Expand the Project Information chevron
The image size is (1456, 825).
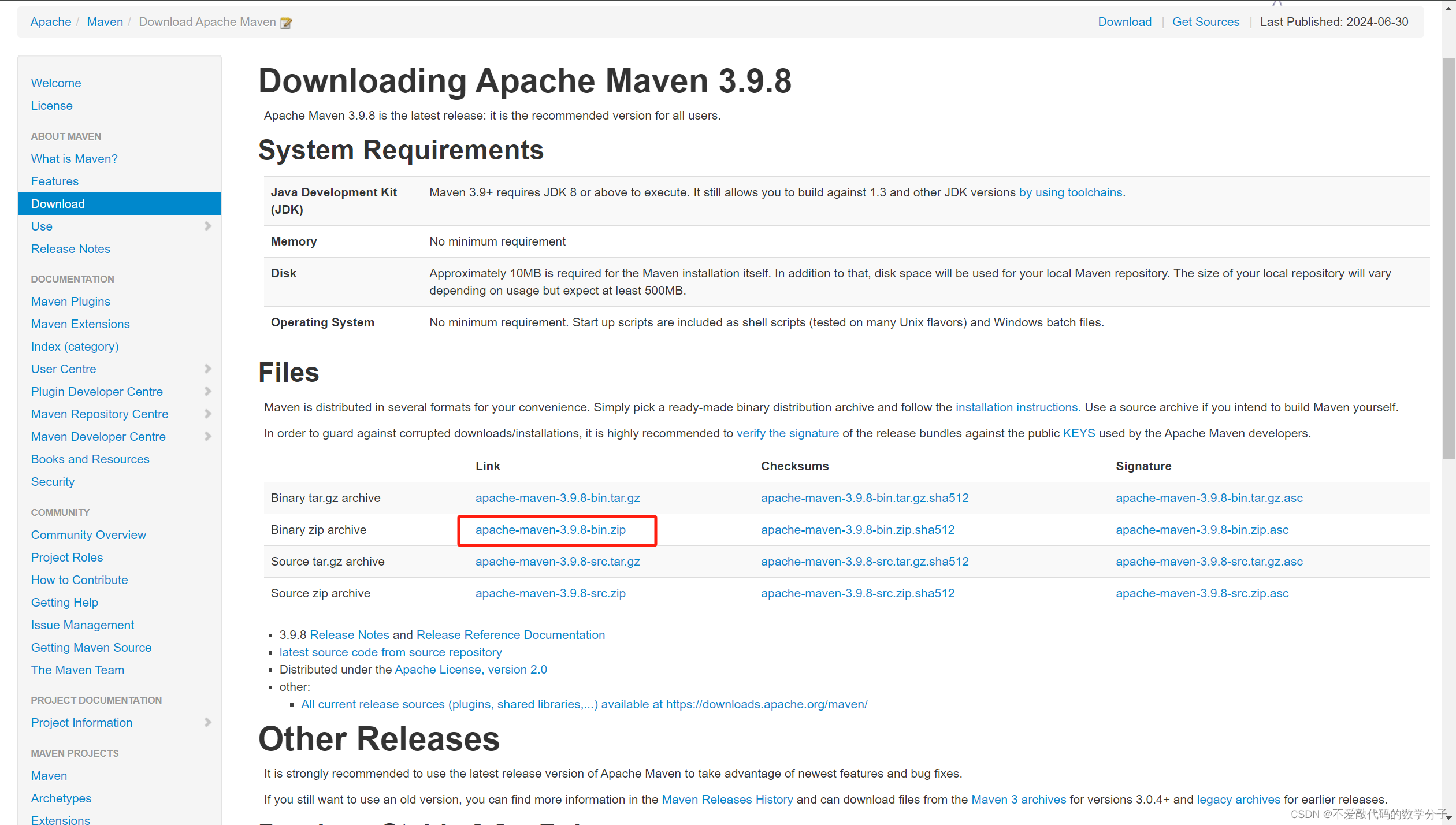coord(208,722)
